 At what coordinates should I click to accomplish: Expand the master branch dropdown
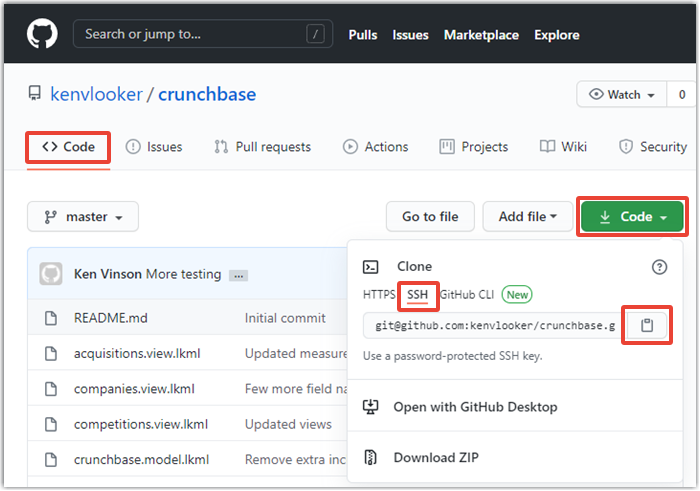pyautogui.click(x=83, y=217)
